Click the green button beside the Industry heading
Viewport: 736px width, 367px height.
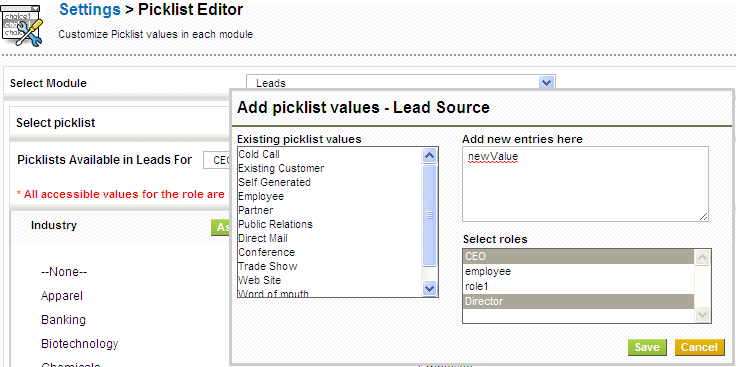(221, 228)
